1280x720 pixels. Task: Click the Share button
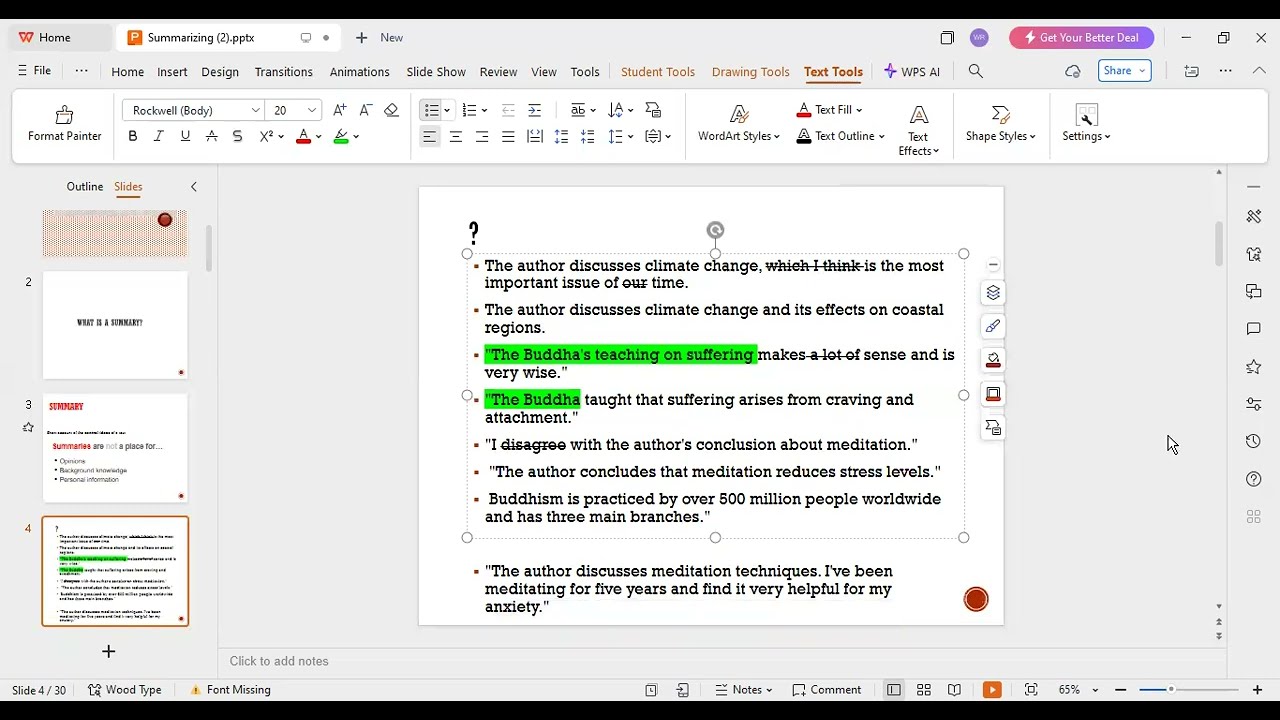pos(1125,71)
